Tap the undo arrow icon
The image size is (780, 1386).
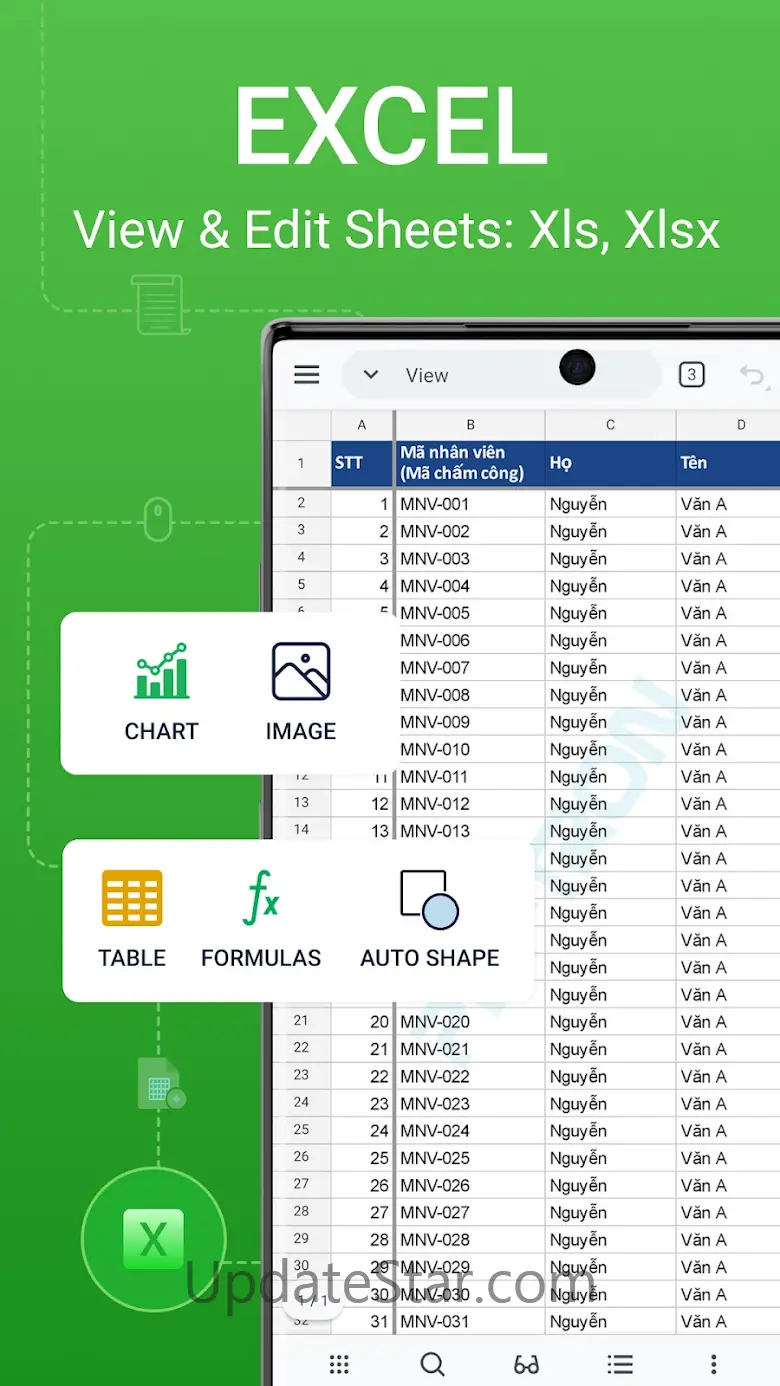click(753, 376)
